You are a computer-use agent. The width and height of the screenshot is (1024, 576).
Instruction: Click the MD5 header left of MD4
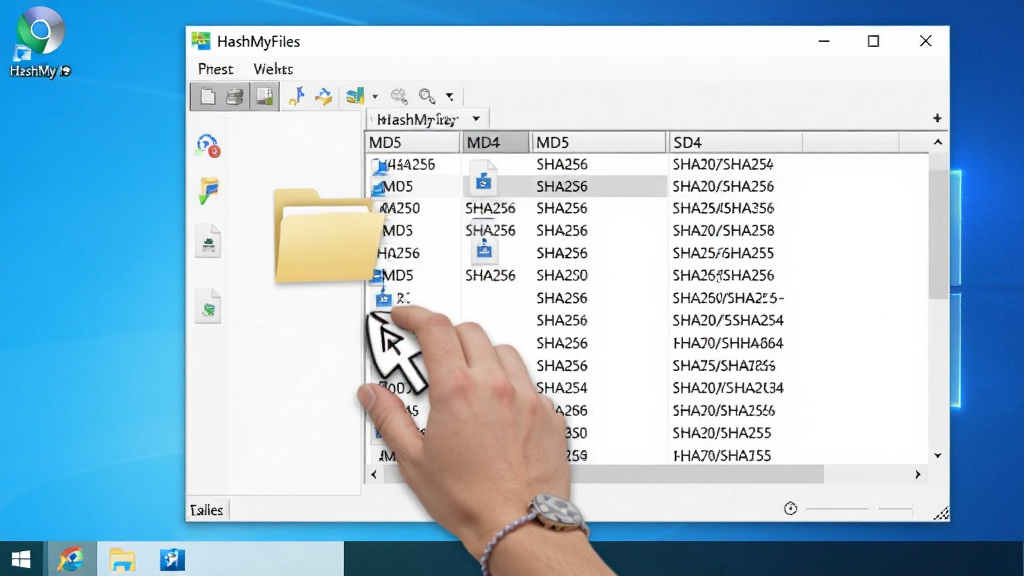tap(413, 142)
